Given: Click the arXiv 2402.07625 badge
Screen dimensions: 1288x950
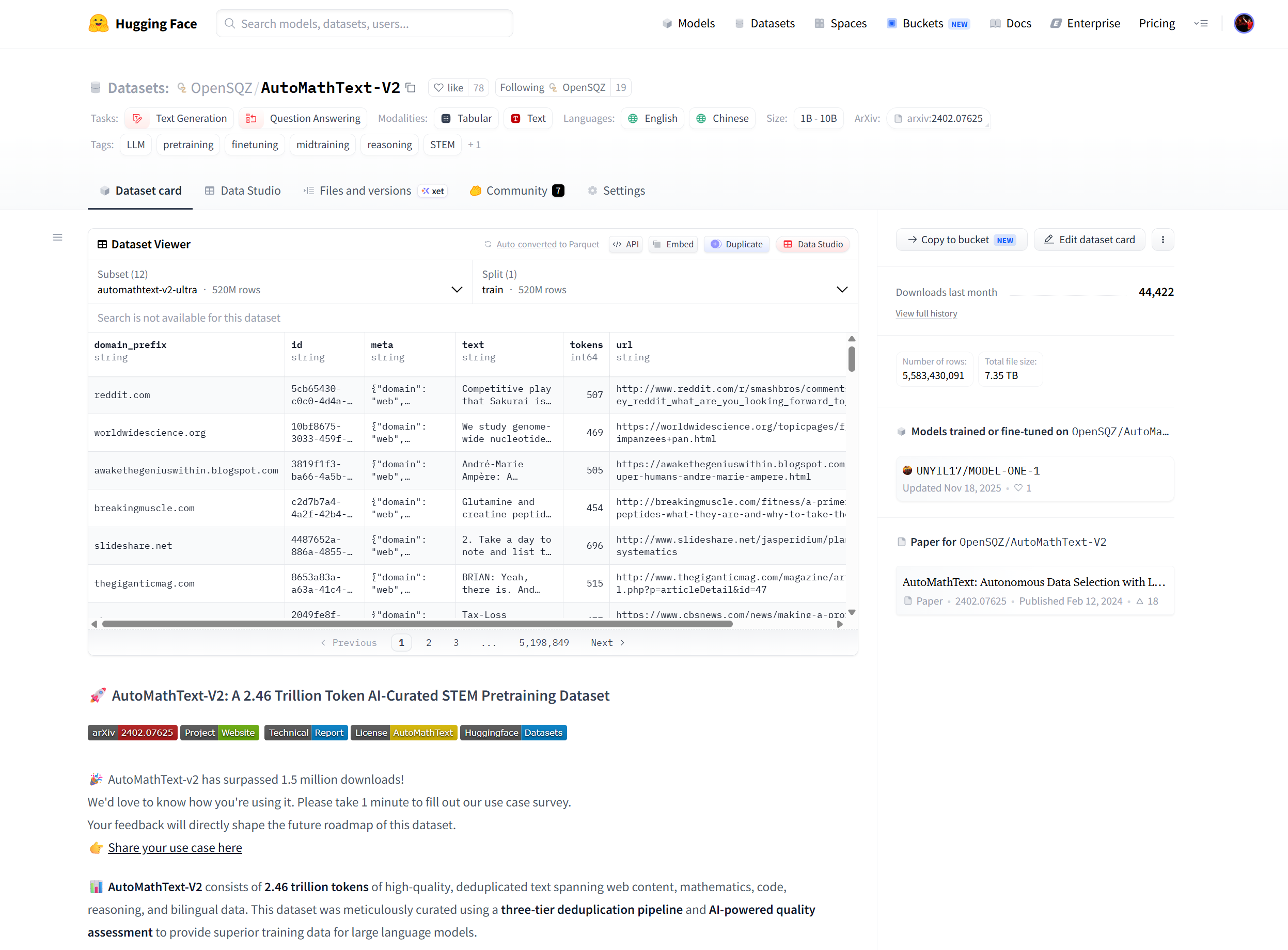Looking at the screenshot, I should [x=132, y=733].
